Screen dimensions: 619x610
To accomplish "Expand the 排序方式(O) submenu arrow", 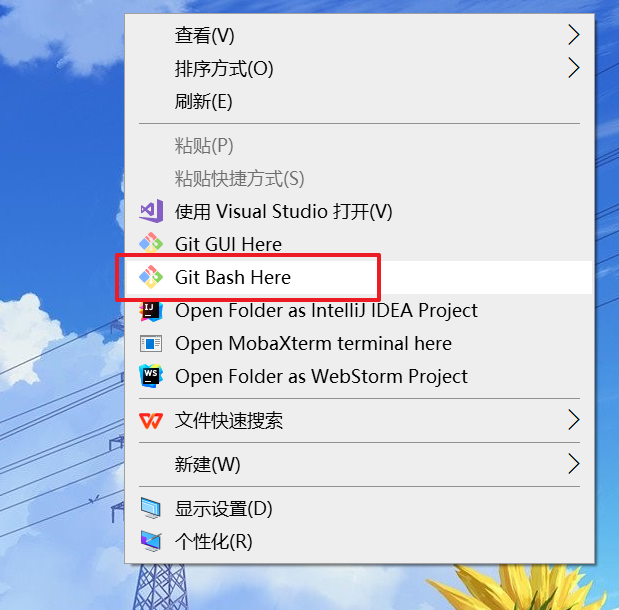I will coord(574,68).
